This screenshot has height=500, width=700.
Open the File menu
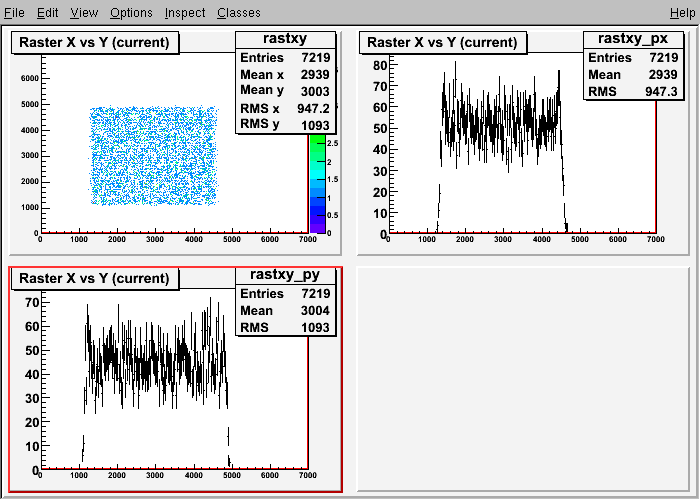pyautogui.click(x=14, y=12)
